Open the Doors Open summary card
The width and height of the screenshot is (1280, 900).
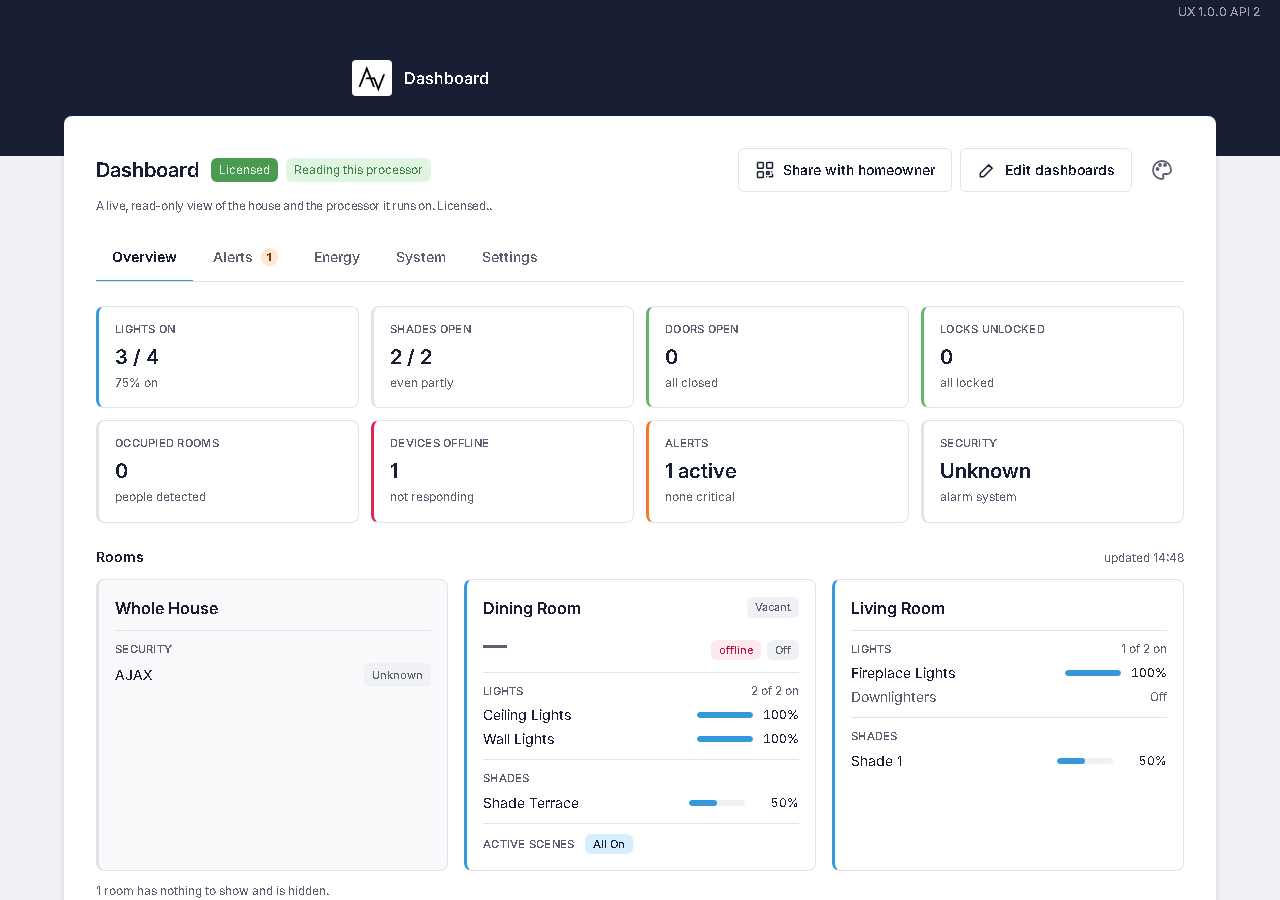point(777,357)
